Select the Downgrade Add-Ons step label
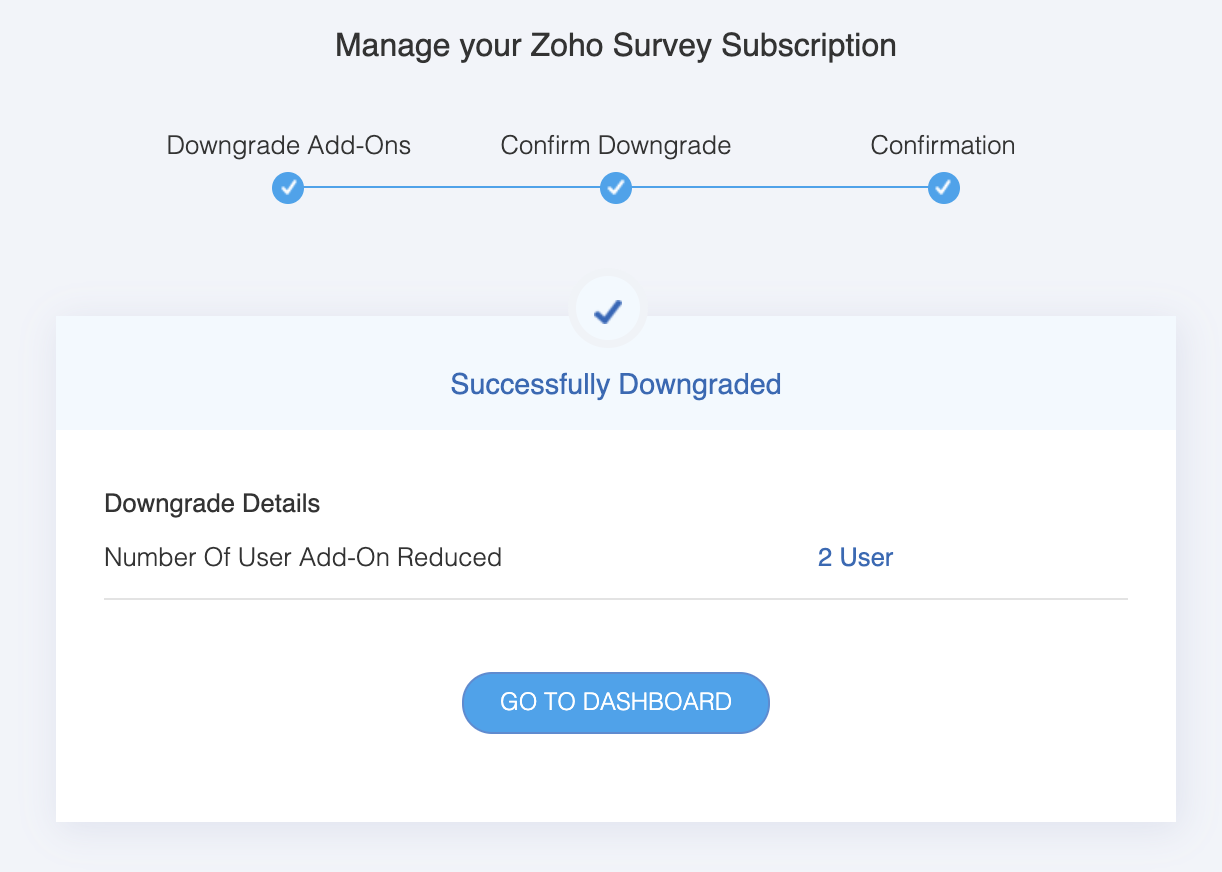Viewport: 1222px width, 872px height. (288, 145)
